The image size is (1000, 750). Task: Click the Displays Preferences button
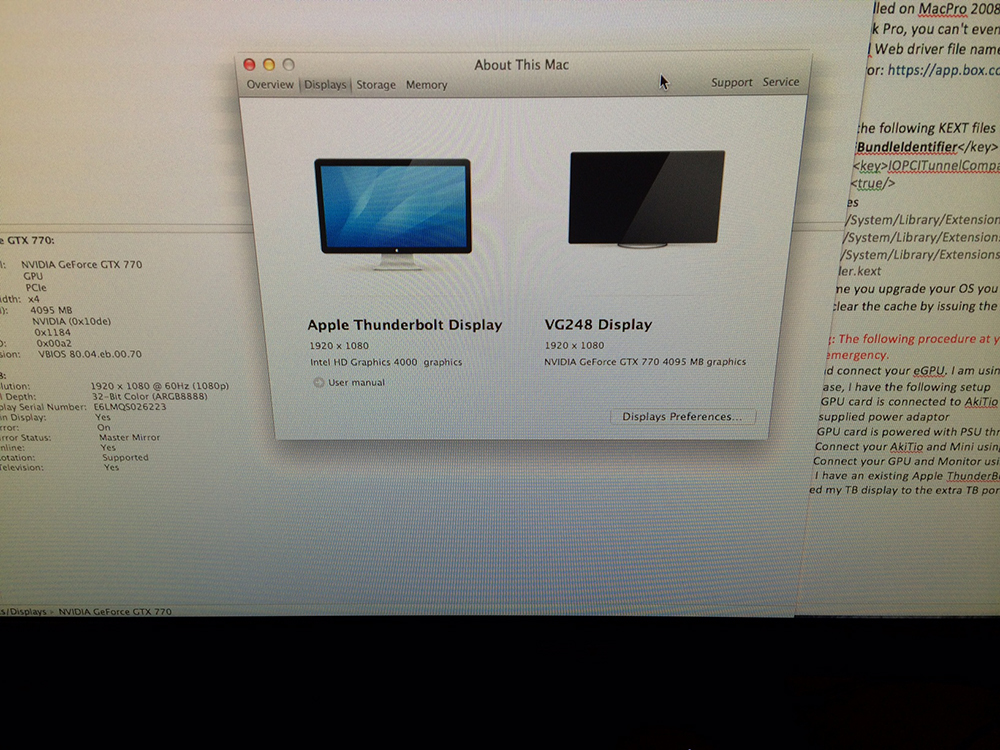682,416
